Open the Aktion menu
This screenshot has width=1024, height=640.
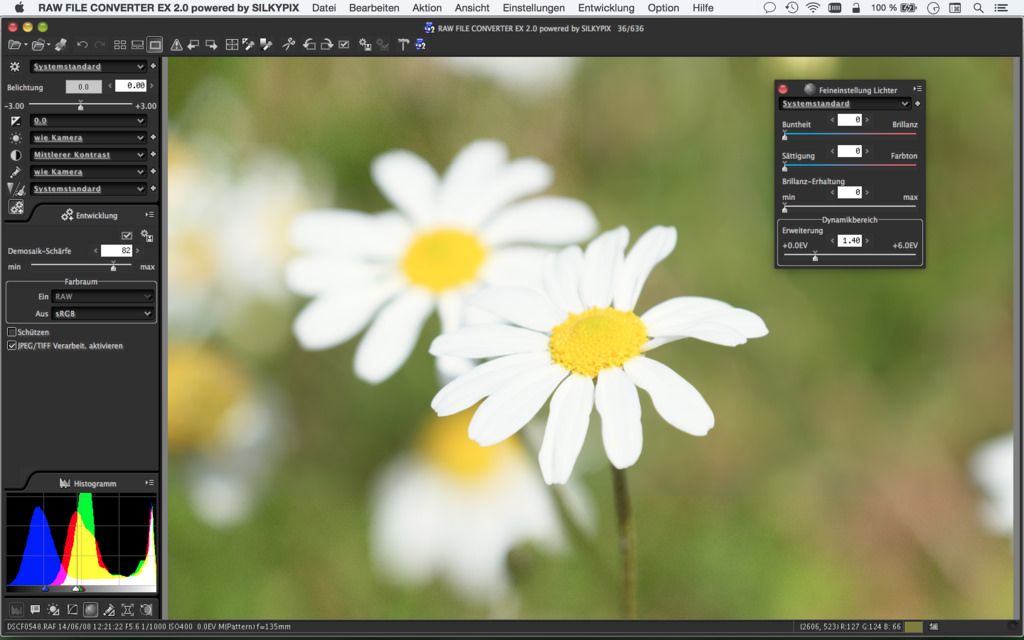click(427, 8)
